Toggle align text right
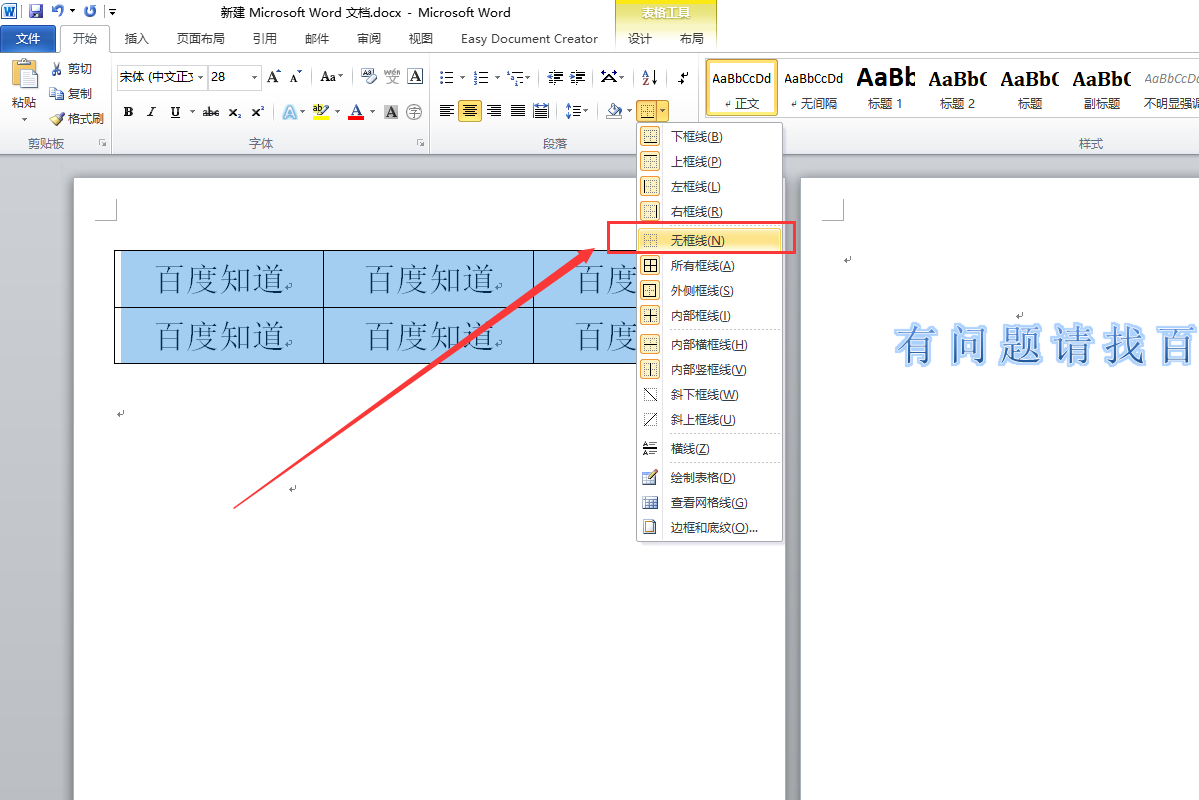Image resolution: width=1199 pixels, height=800 pixels. [494, 111]
